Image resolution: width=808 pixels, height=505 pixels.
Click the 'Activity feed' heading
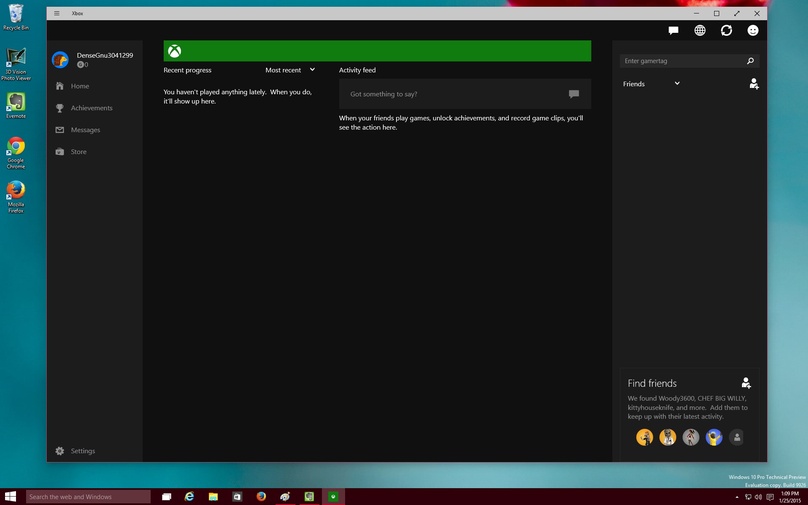tap(357, 70)
